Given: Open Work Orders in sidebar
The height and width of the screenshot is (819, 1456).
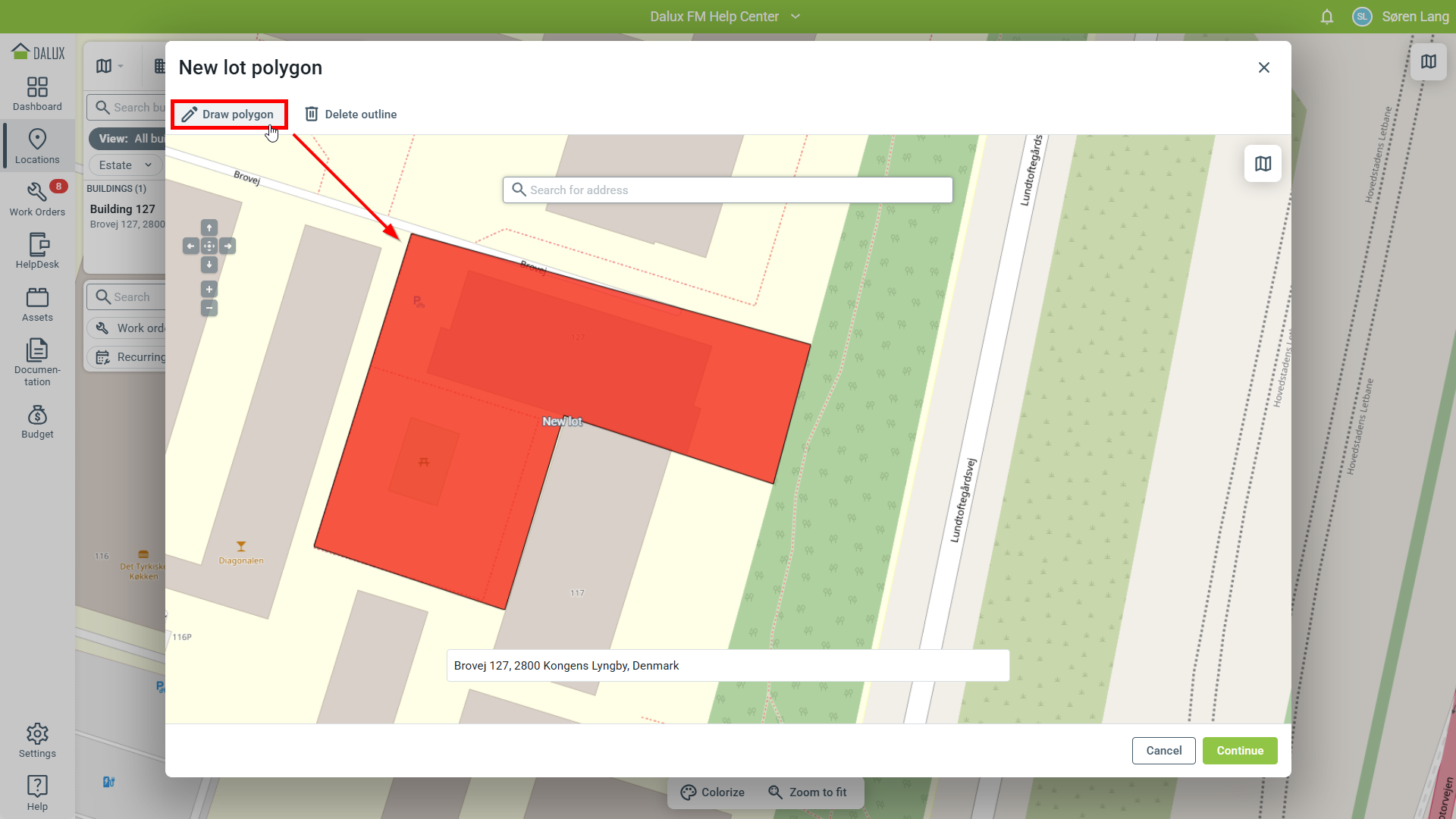Looking at the screenshot, I should [37, 199].
